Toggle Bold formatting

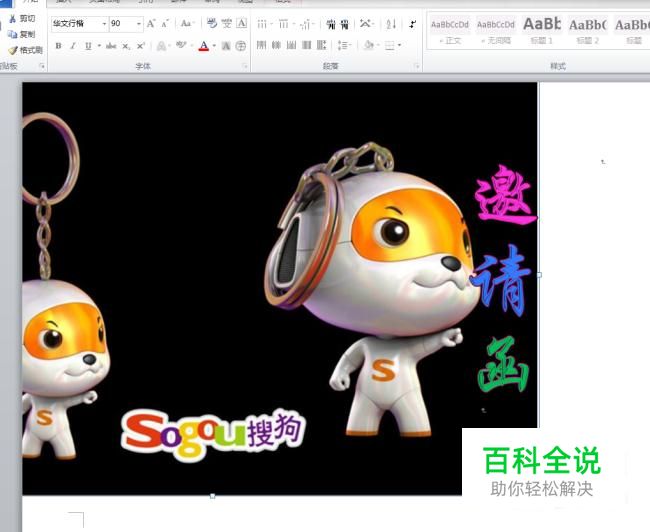click(58, 46)
